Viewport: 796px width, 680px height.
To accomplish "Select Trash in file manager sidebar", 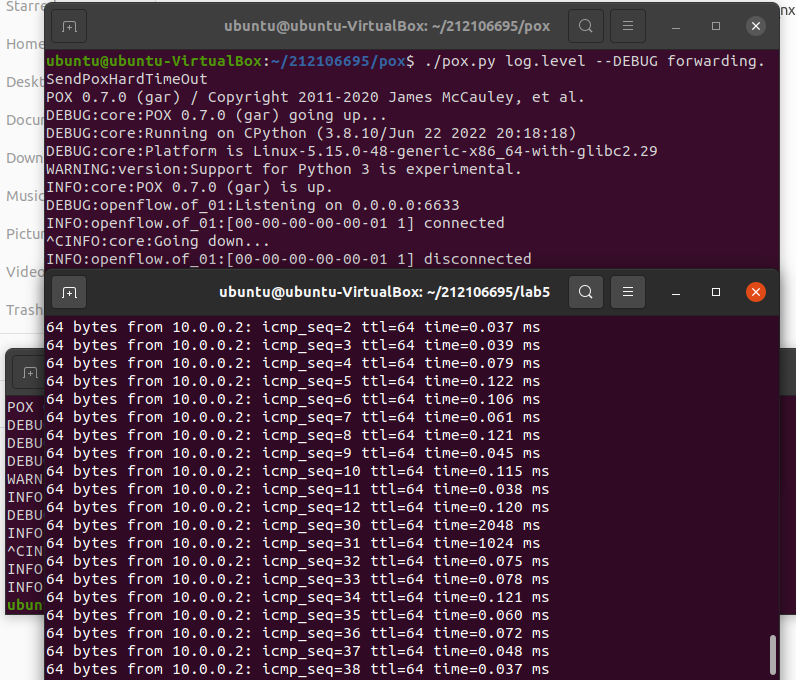I will click(24, 310).
